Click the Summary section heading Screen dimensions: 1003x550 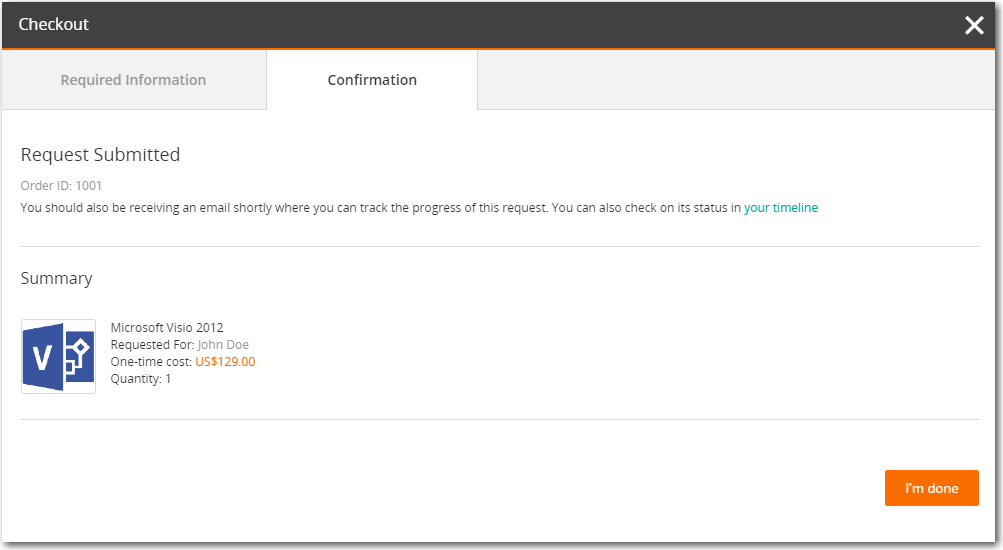tap(56, 278)
